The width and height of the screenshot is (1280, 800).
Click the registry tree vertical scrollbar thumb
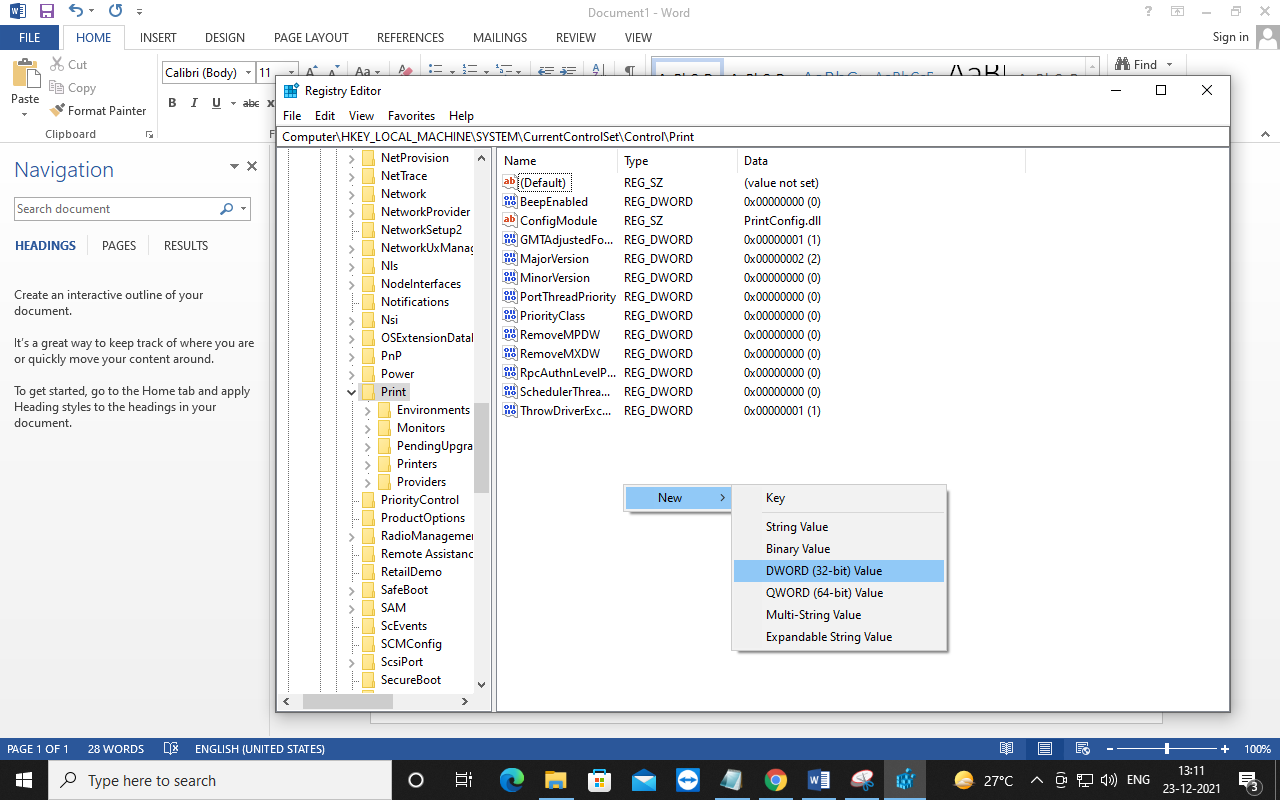tap(481, 448)
